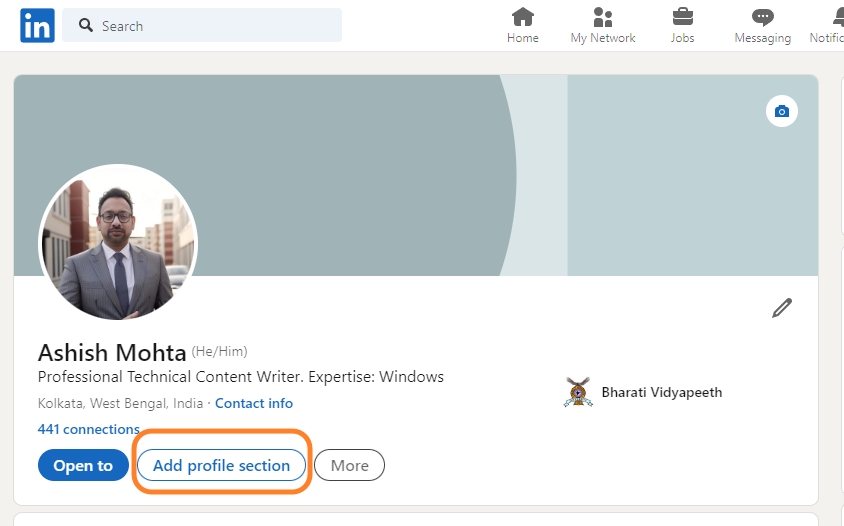Image resolution: width=844 pixels, height=526 pixels.
Task: Open the Notifications tab
Action: (827, 25)
